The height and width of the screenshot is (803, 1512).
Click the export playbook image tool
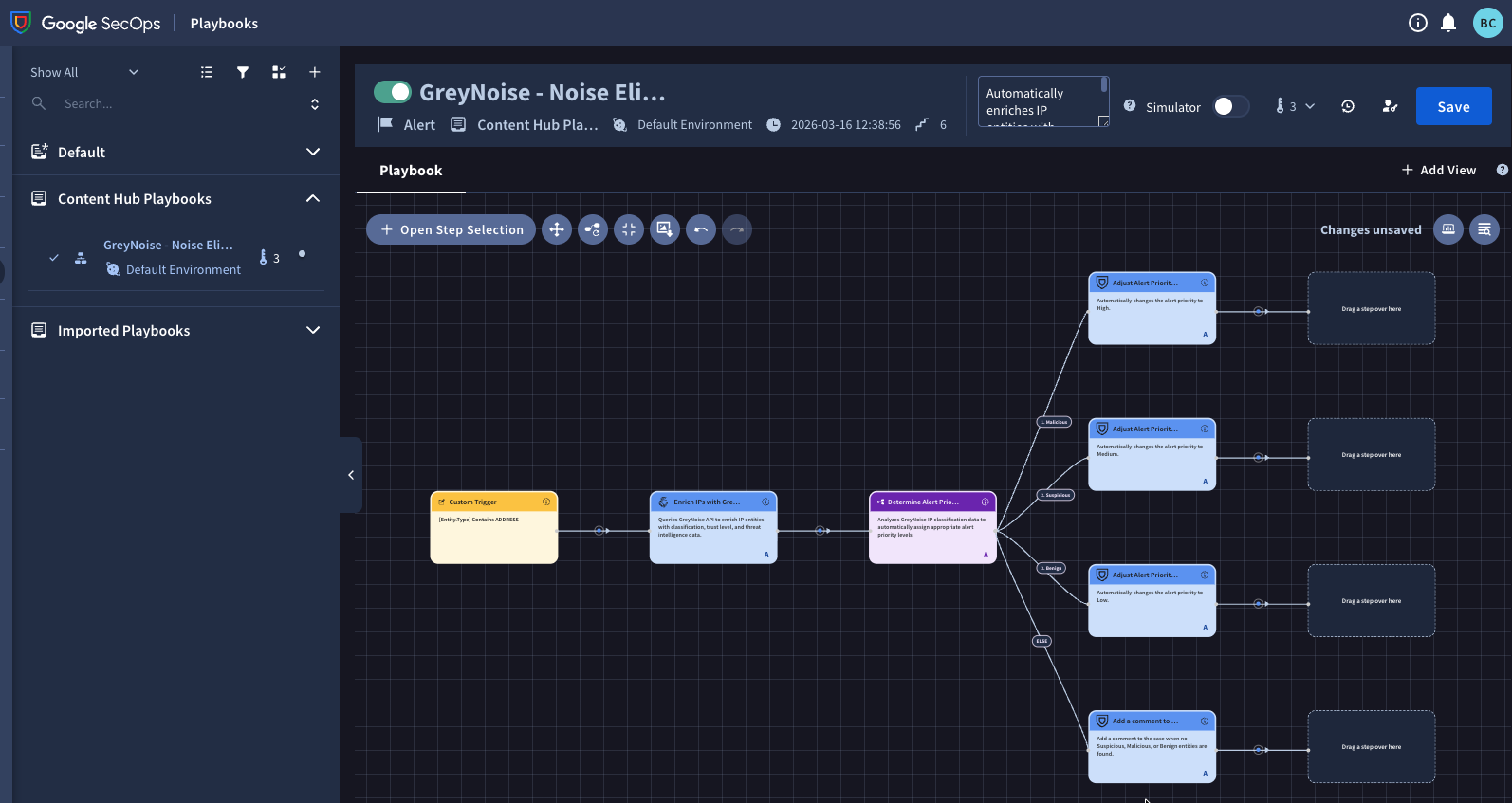coord(665,229)
